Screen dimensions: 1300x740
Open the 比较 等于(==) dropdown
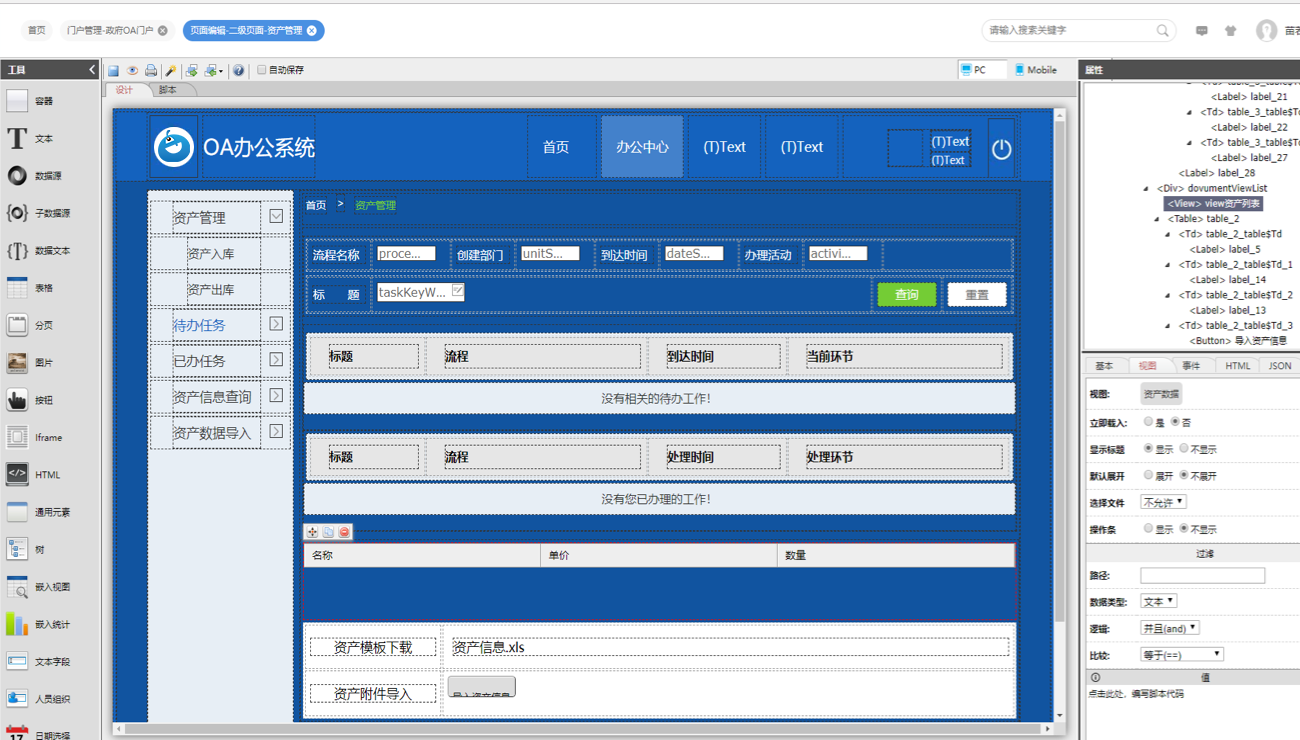1182,654
